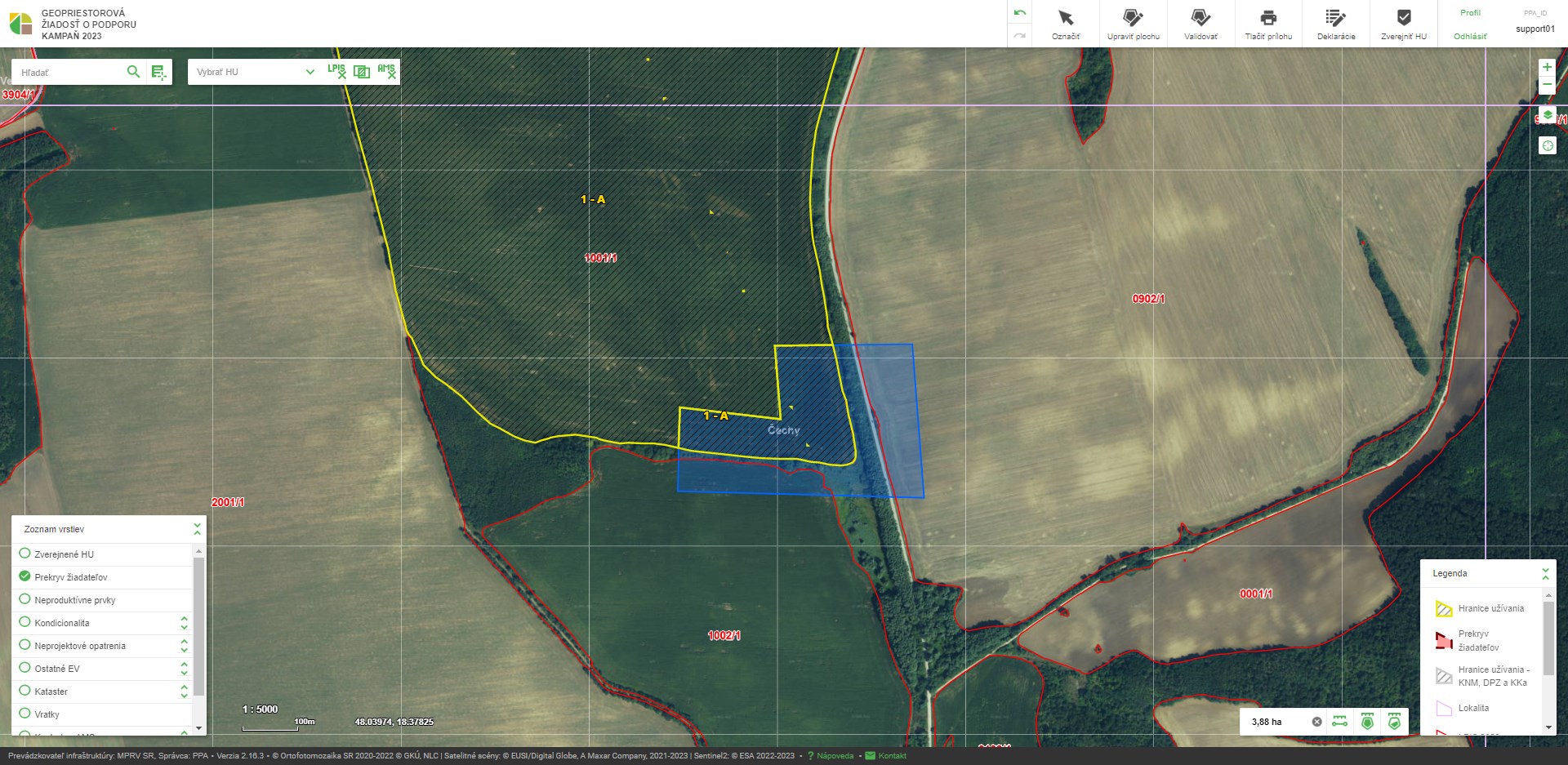Image resolution: width=1568 pixels, height=765 pixels.
Task: Expand the Neprojektové opatrenia layer group
Action: coord(184,646)
